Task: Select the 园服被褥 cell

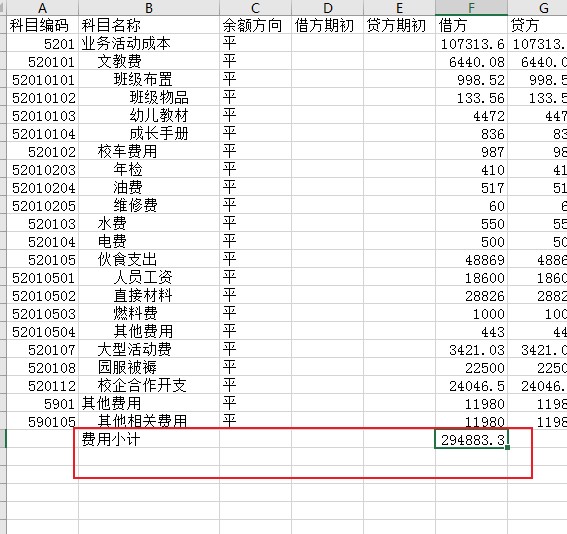Action: [x=149, y=367]
